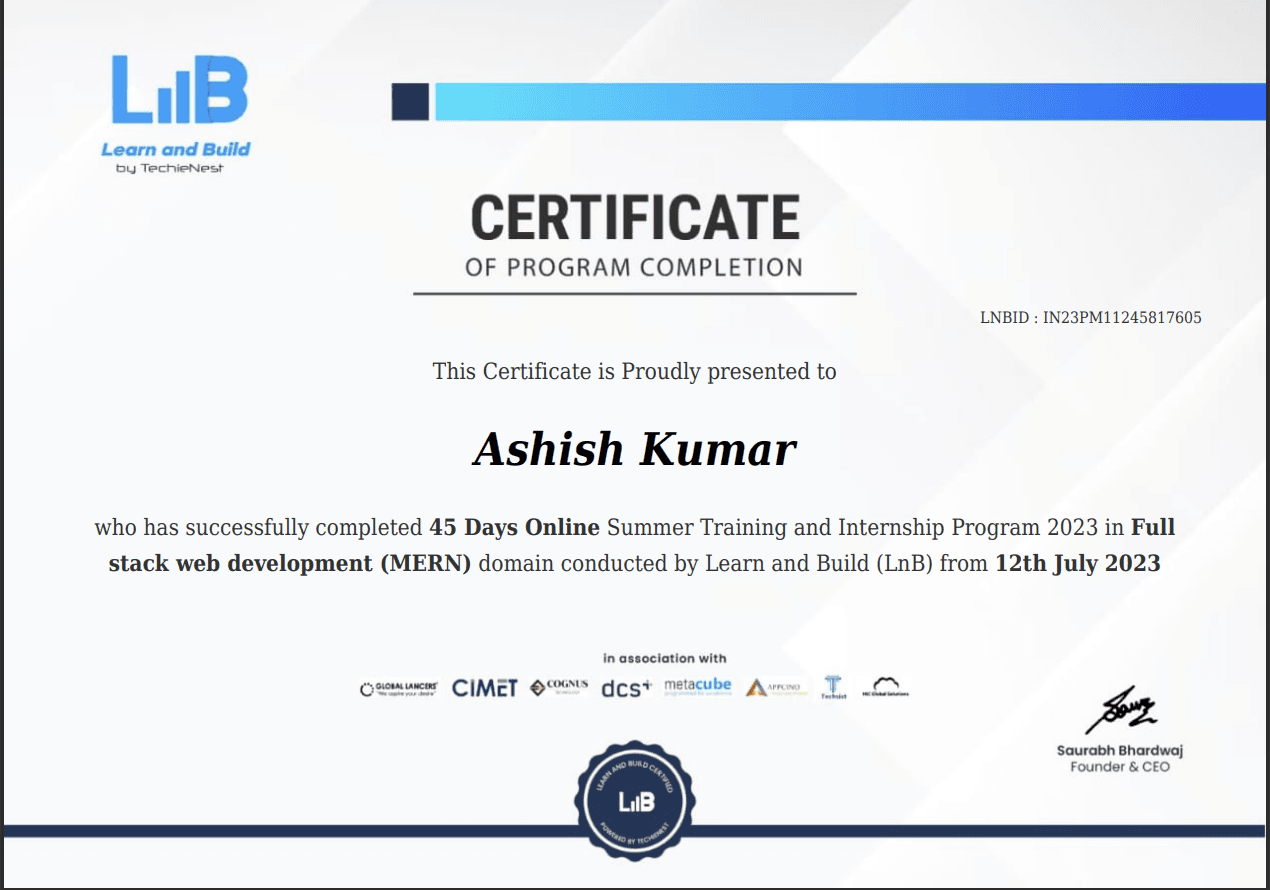1270x890 pixels.
Task: Click the CIMET partner logo
Action: click(485, 687)
